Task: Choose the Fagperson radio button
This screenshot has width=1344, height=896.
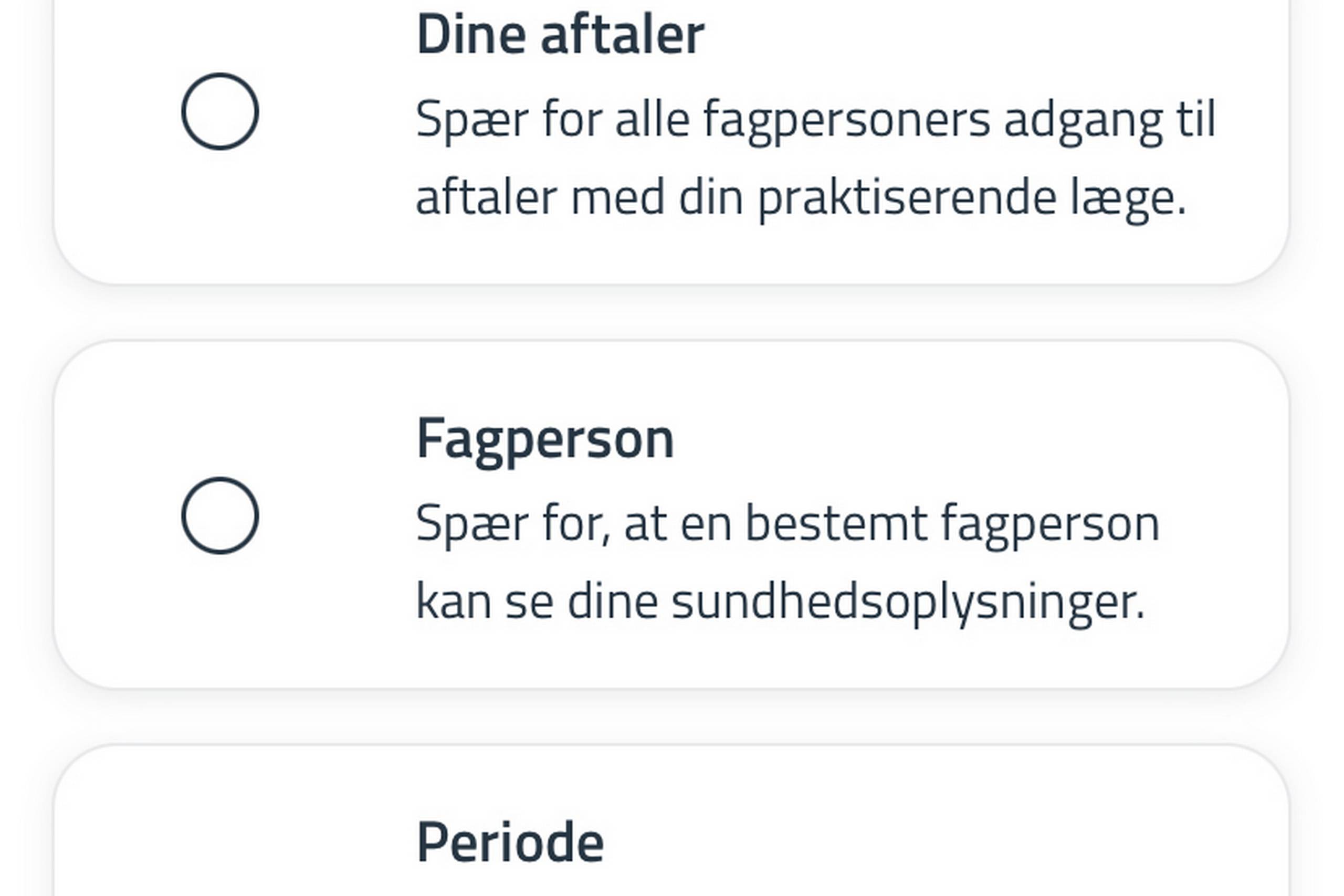Action: (220, 515)
